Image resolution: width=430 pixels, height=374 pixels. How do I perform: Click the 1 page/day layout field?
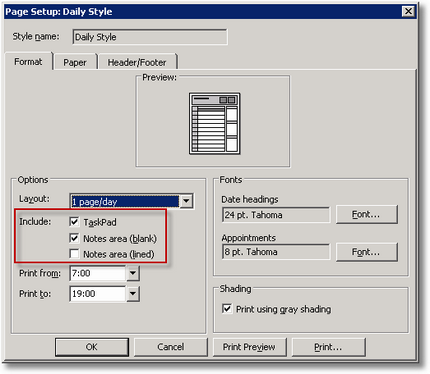[x=125, y=201]
